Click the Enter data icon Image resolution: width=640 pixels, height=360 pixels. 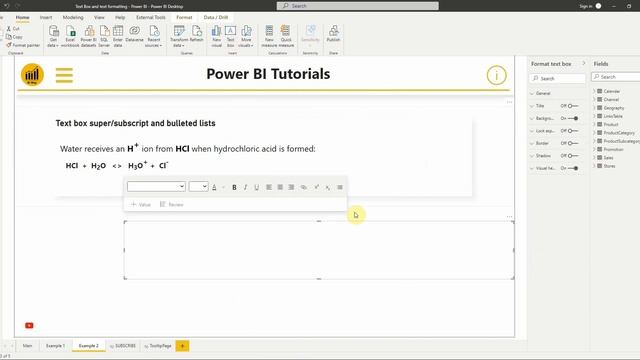(x=118, y=36)
